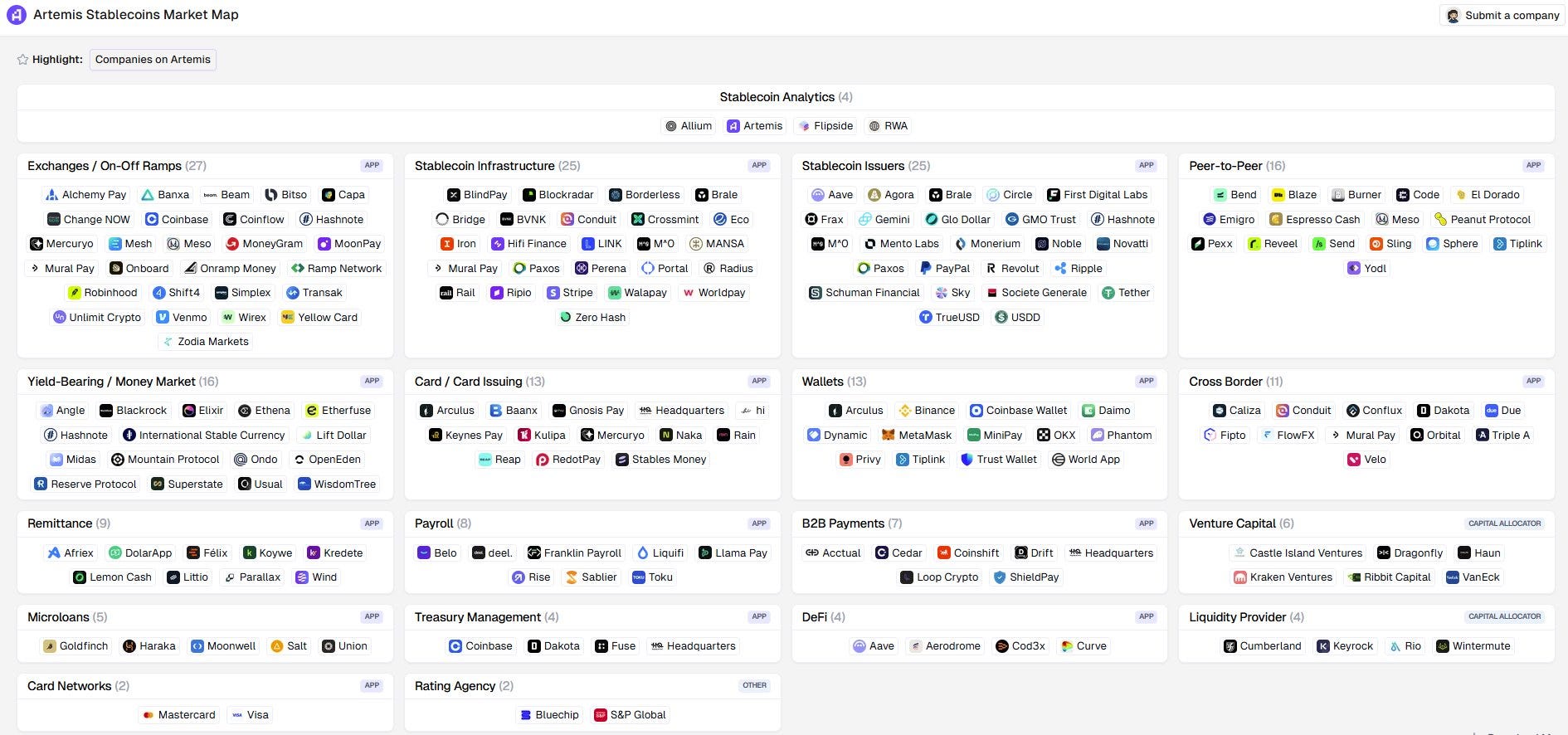Screen dimensions: 1568x735
Task: Click the Goldfinch logo icon in Microloans
Action: coord(50,646)
